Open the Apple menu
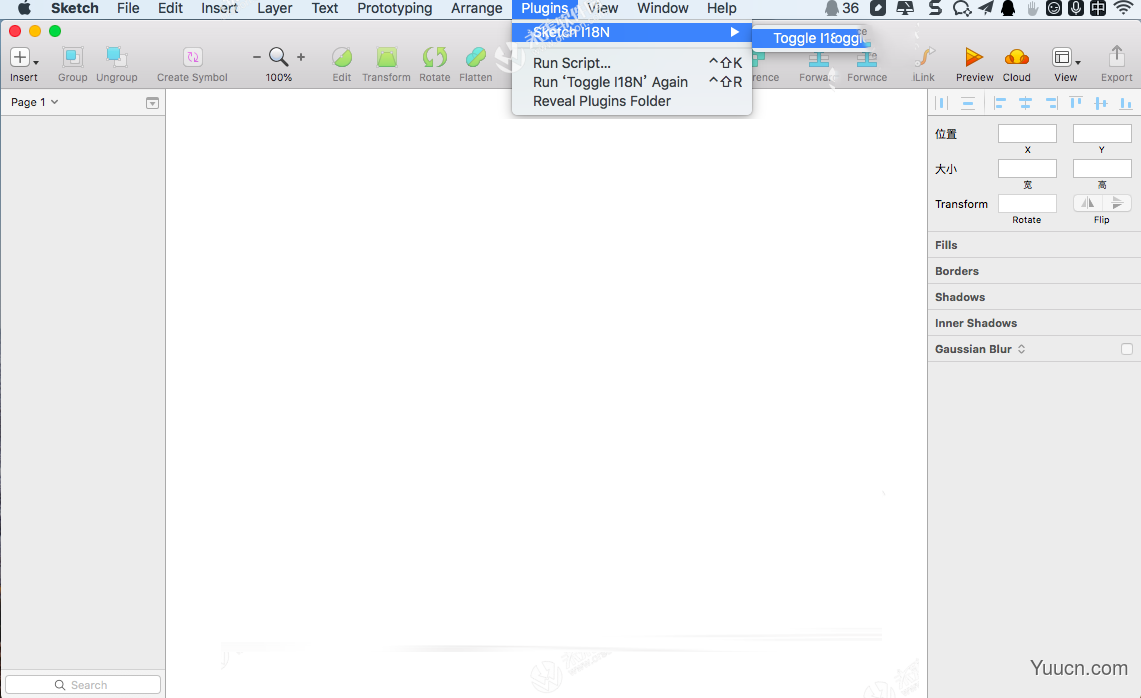 [24, 9]
